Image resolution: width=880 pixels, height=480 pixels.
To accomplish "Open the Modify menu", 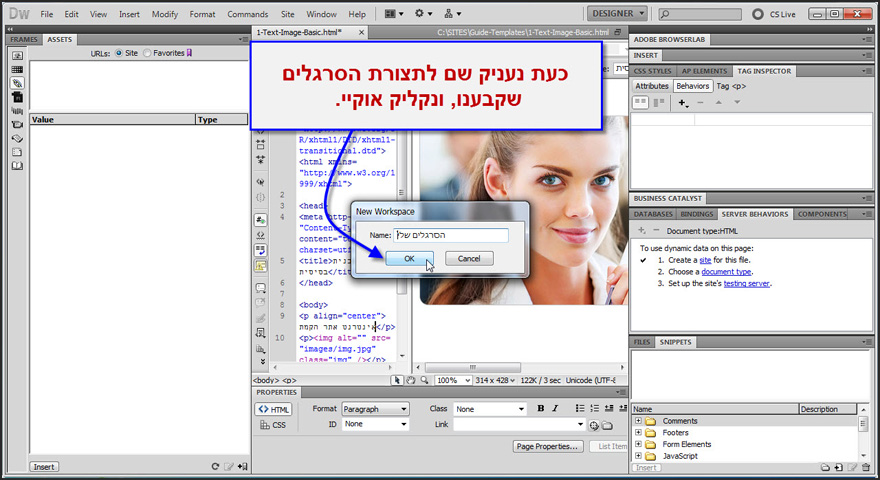I will 164,14.
